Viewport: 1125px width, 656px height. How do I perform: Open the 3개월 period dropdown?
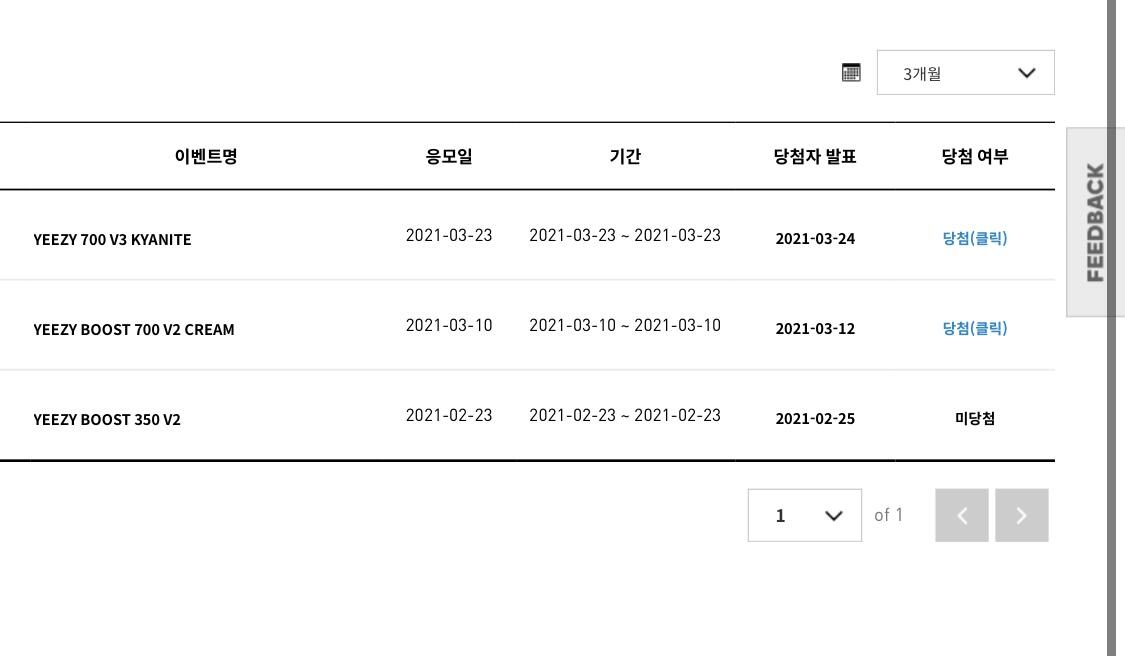pos(965,73)
